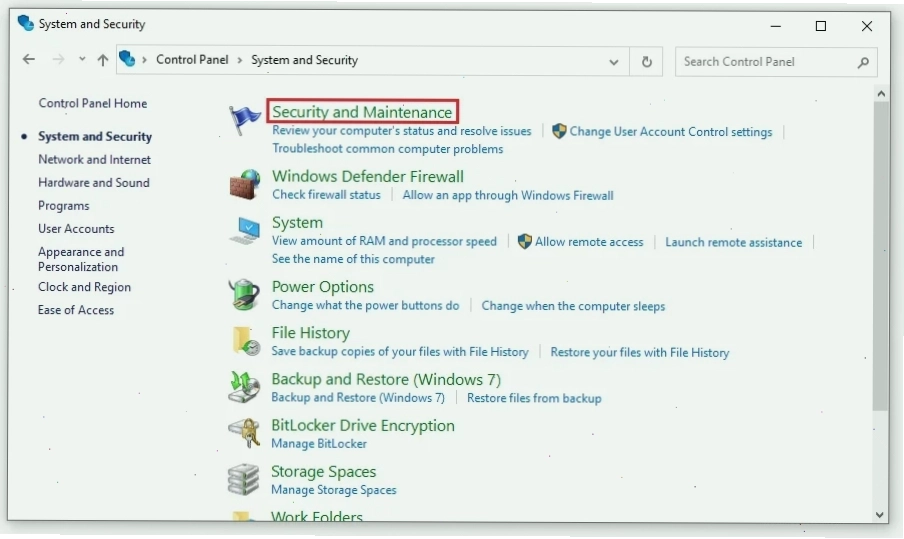Open Appearance and Personalization category
904x539 pixels.
[x=81, y=259]
